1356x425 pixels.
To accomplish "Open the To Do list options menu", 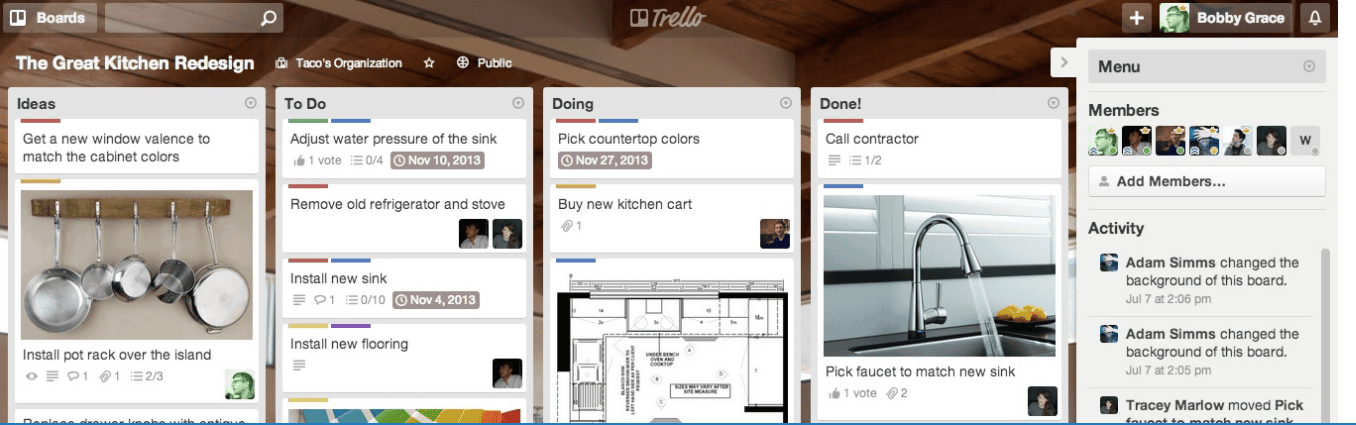I will pos(518,103).
